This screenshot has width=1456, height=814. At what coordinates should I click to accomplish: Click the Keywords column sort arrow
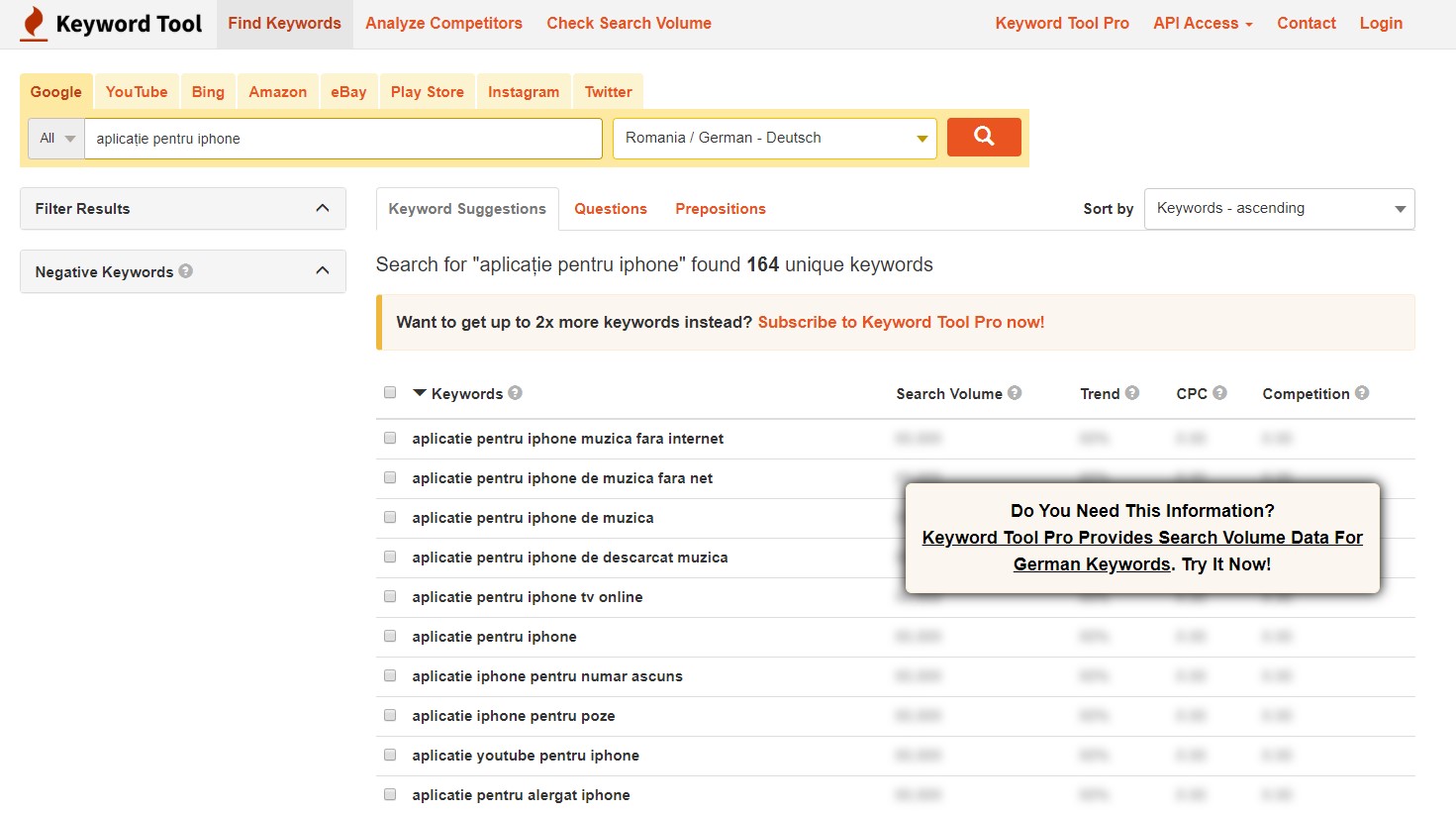[x=420, y=393]
